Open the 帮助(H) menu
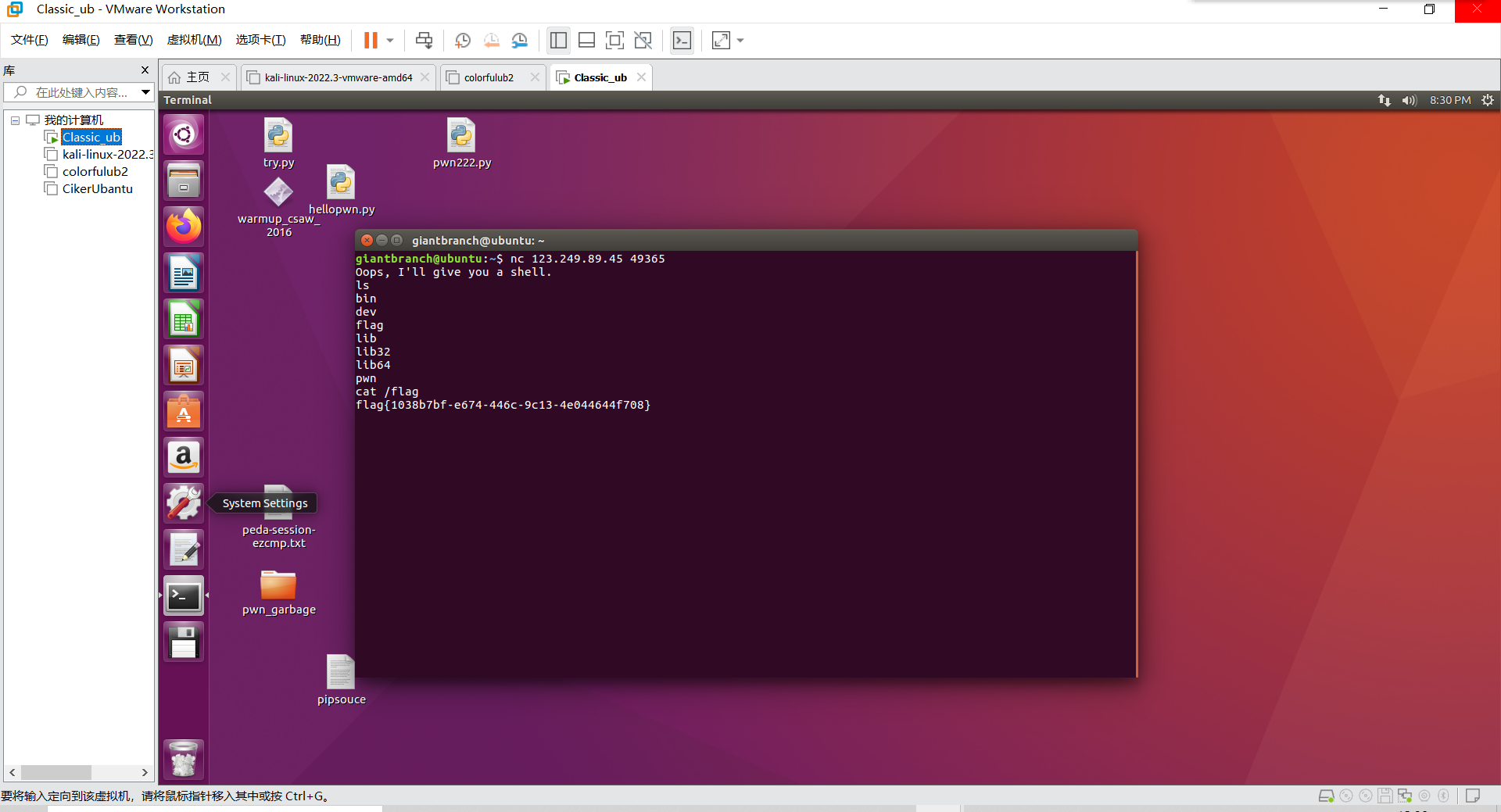1501x812 pixels. click(x=321, y=40)
